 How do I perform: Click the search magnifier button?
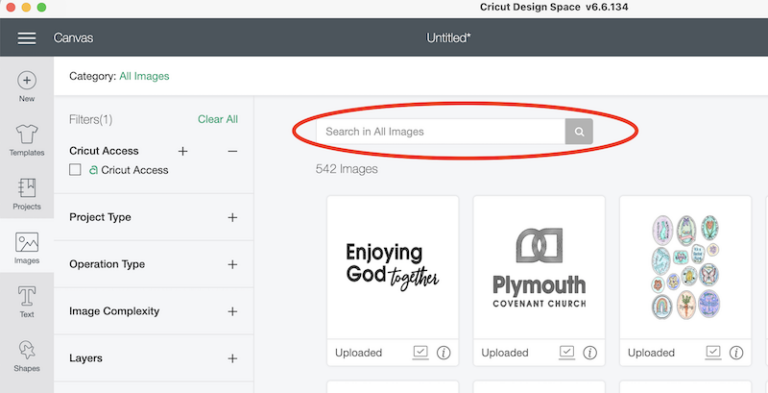(x=579, y=131)
